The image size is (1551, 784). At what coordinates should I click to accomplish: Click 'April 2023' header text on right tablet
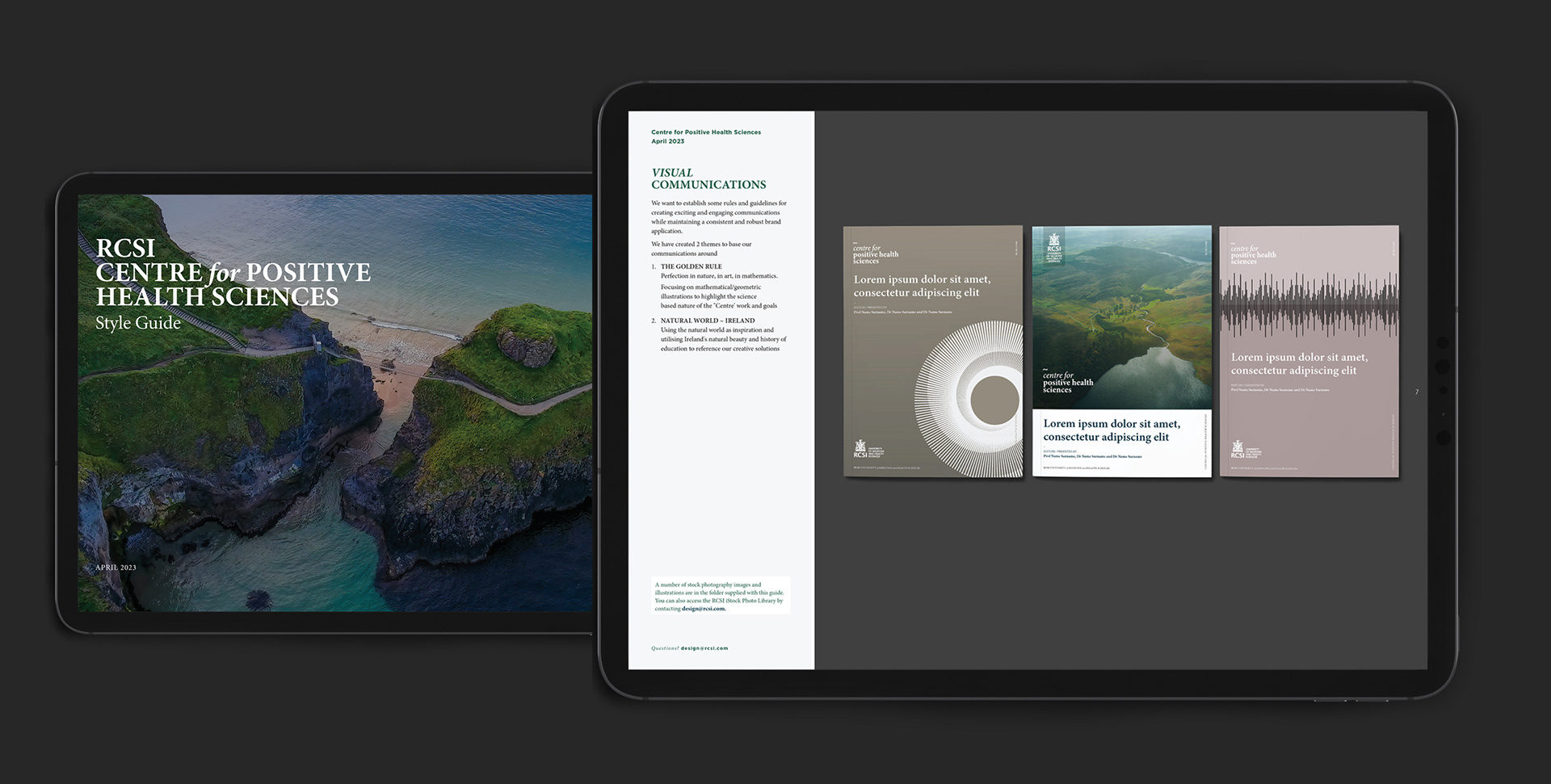pos(667,141)
